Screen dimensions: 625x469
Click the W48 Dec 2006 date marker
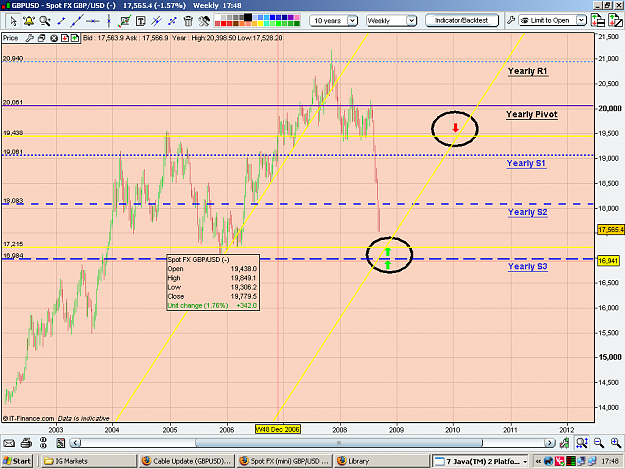point(277,429)
